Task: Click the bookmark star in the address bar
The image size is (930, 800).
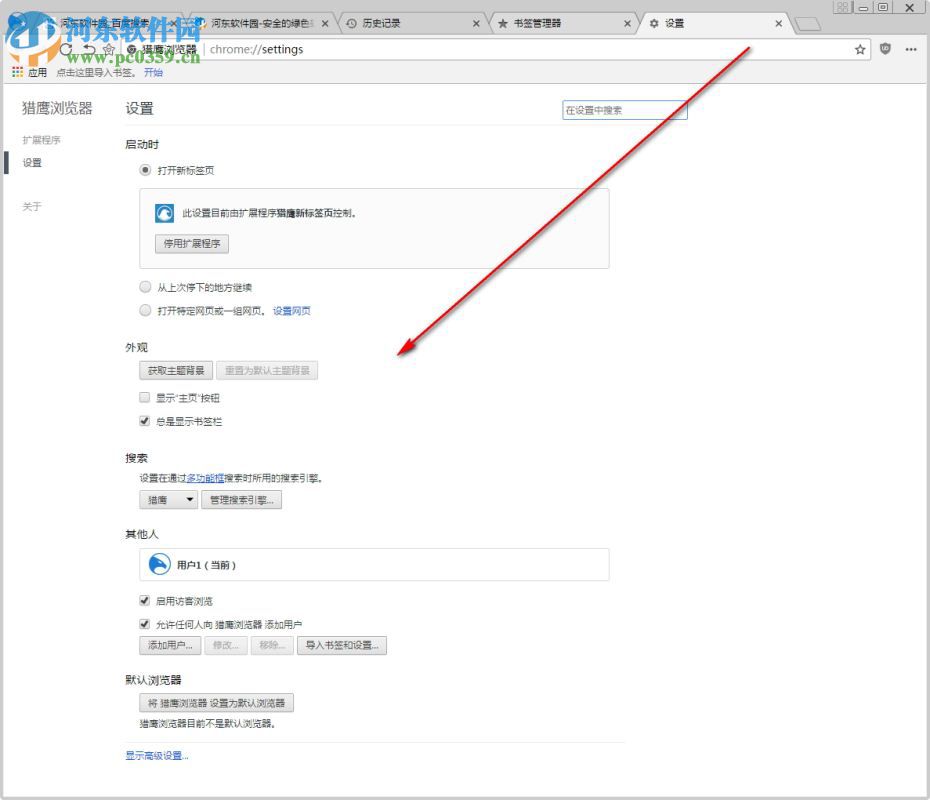Action: [860, 49]
